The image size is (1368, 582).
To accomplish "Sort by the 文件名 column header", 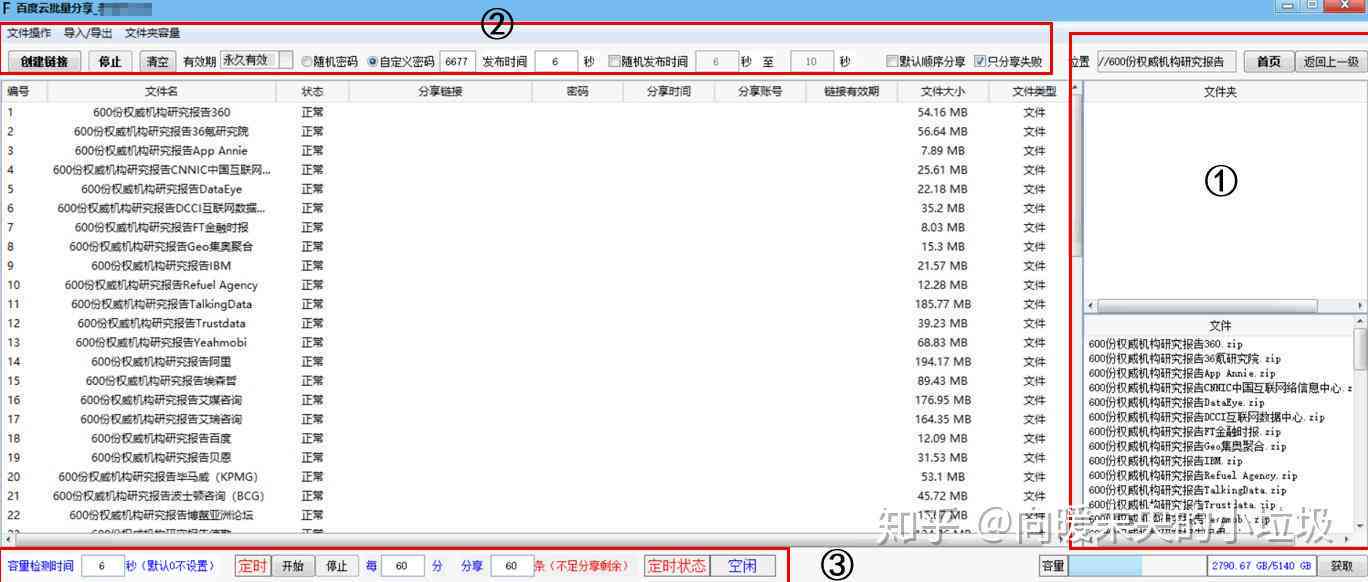I will pos(161,91).
